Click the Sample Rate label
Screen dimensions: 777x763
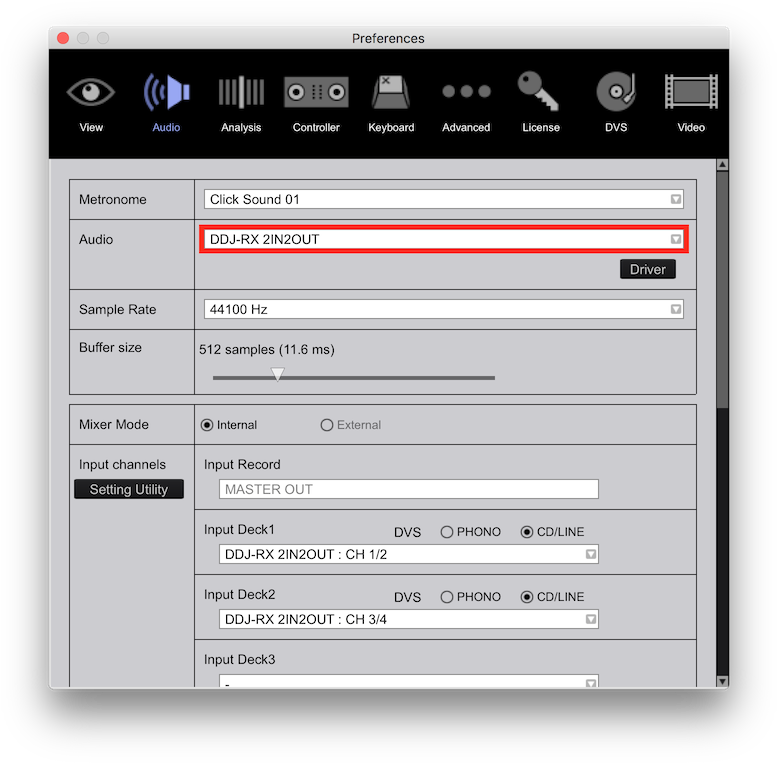pyautogui.click(x=117, y=309)
